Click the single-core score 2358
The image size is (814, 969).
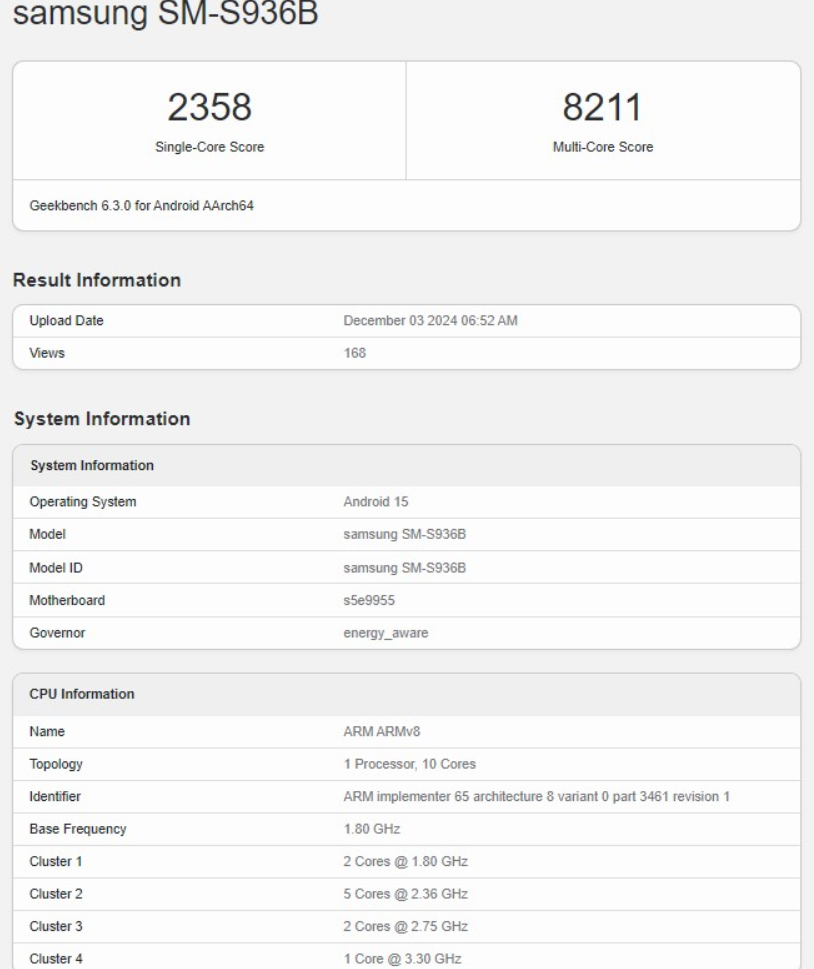[210, 107]
